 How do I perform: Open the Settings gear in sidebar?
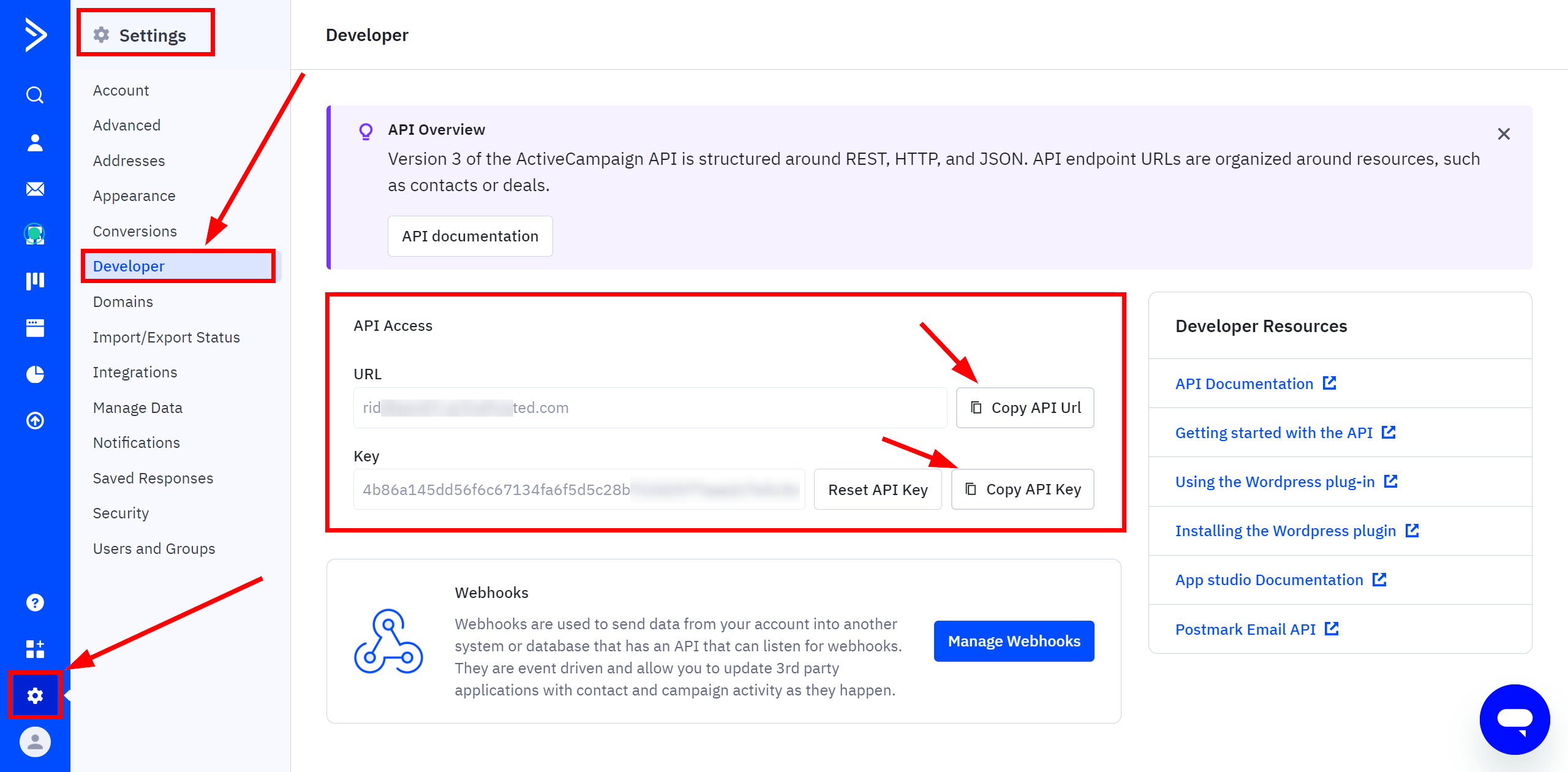(x=35, y=695)
